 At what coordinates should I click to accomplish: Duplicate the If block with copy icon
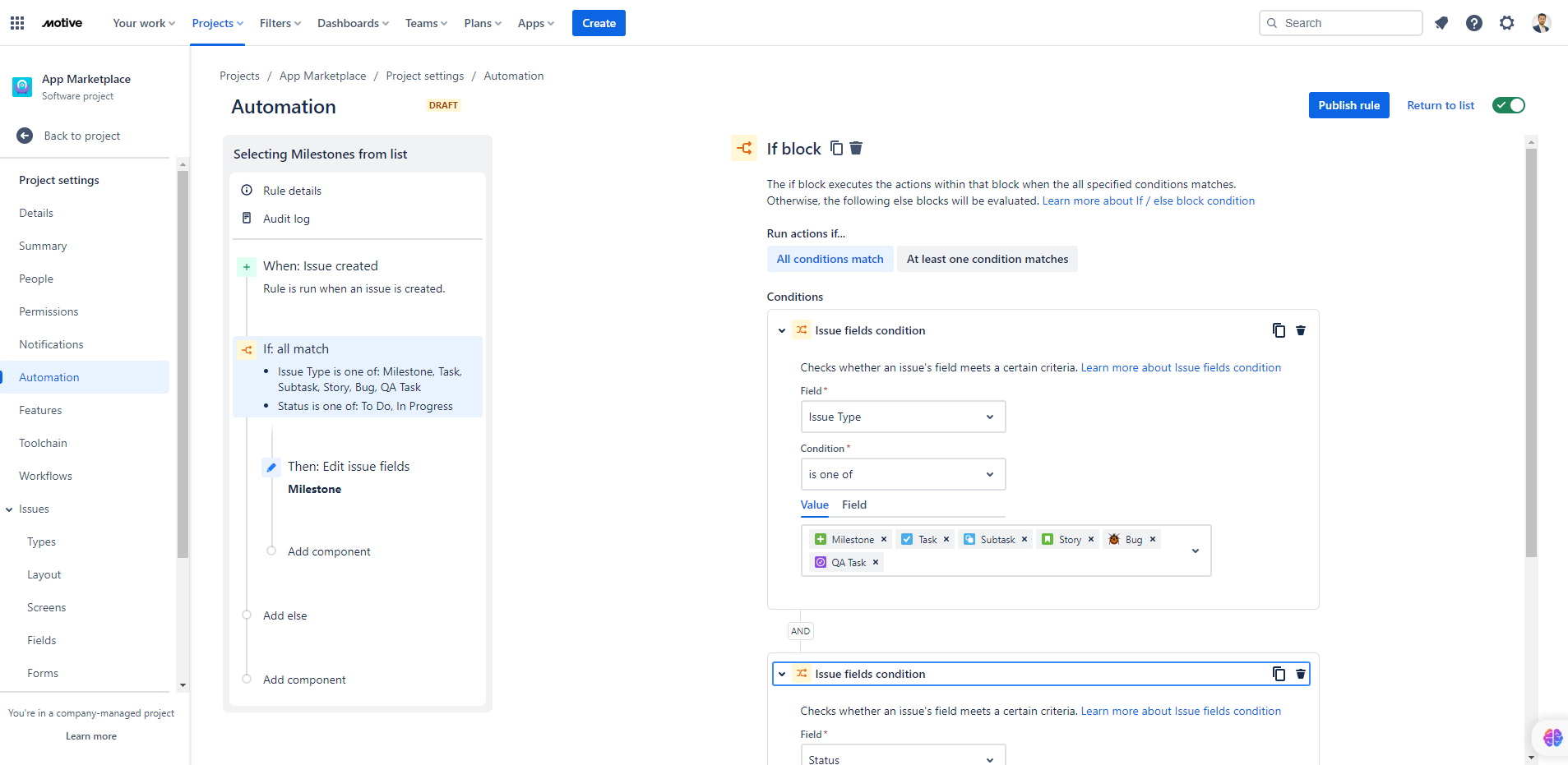click(x=836, y=148)
